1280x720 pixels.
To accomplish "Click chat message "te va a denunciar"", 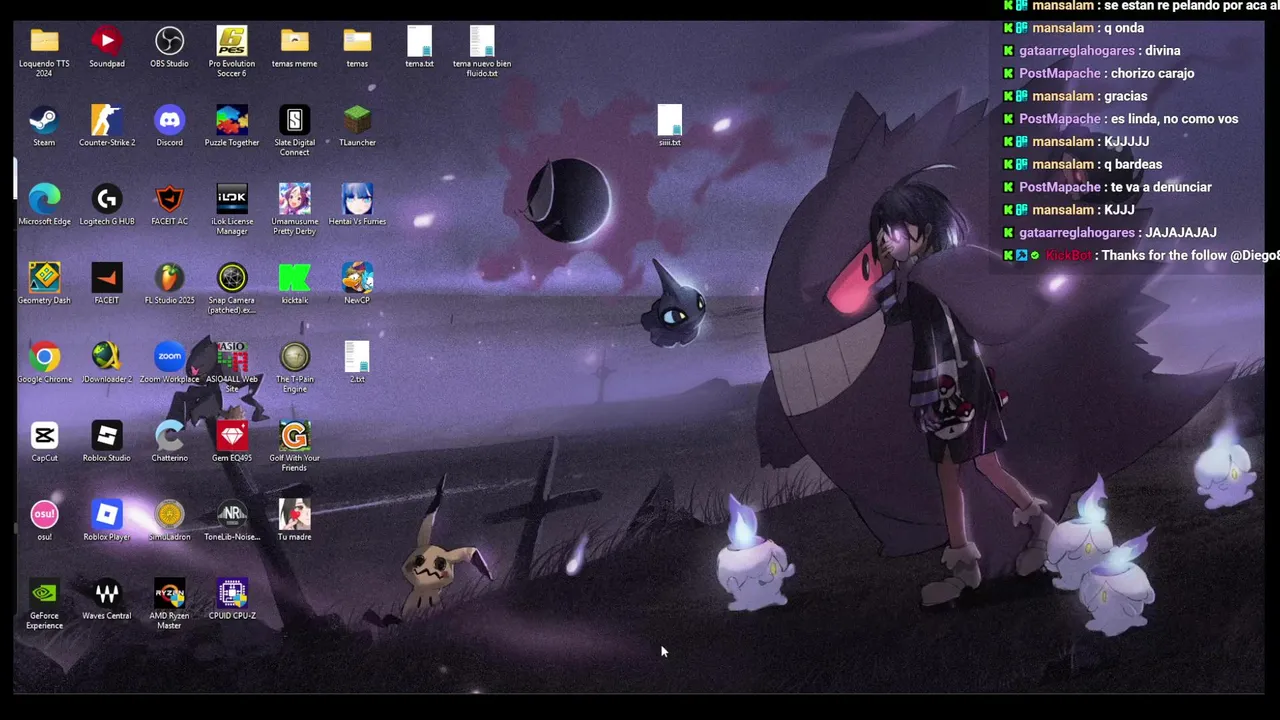I will pyautogui.click(x=1161, y=187).
